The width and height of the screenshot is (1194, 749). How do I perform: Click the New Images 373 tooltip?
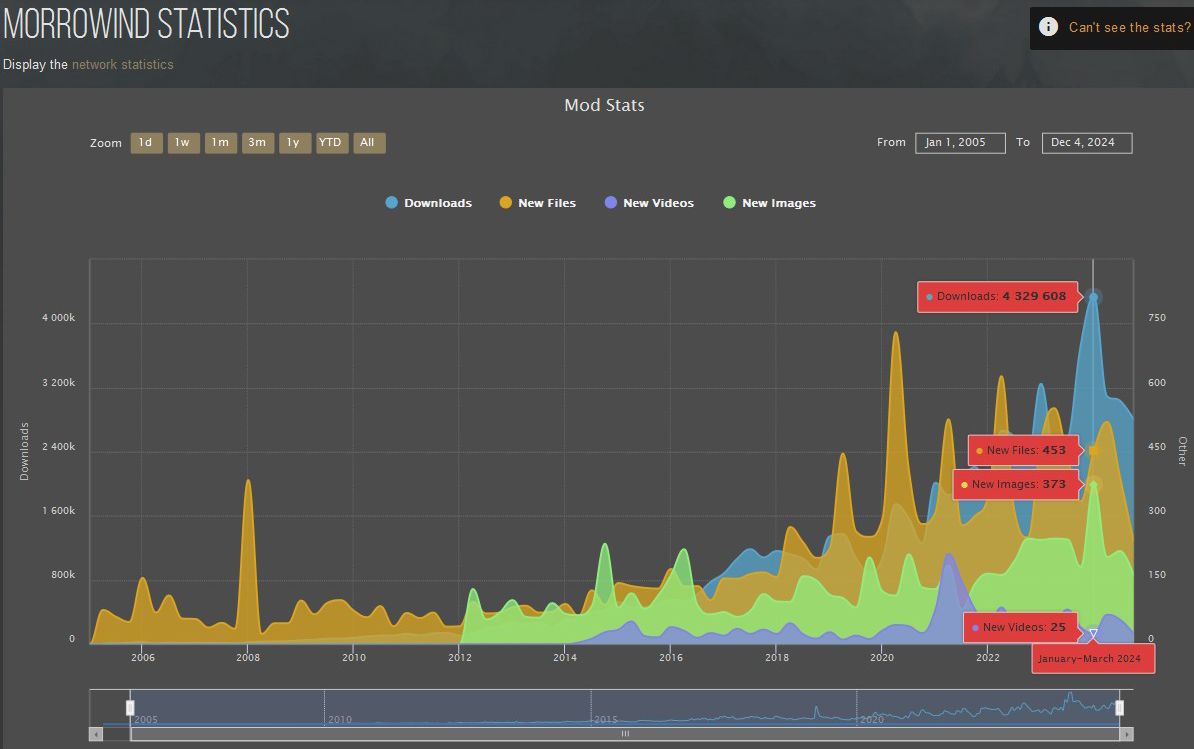pos(1017,485)
